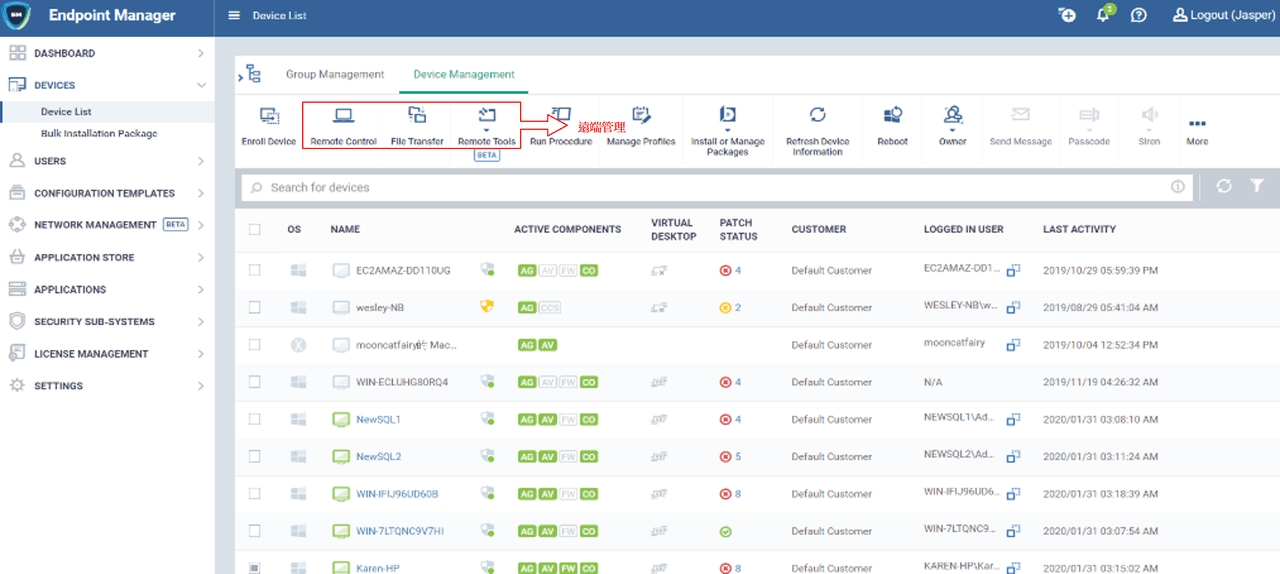Click the Send Message icon
This screenshot has height=574, width=1280.
[1020, 116]
